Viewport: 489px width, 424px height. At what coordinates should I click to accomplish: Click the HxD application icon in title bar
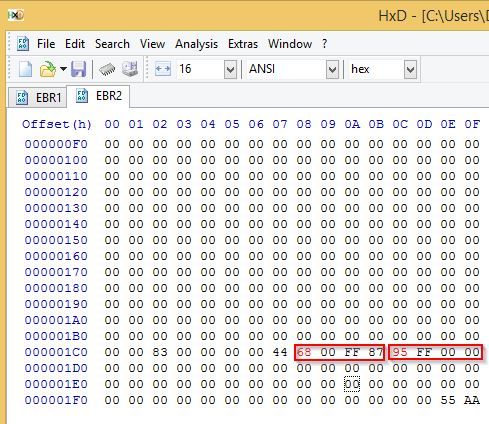pos(16,15)
